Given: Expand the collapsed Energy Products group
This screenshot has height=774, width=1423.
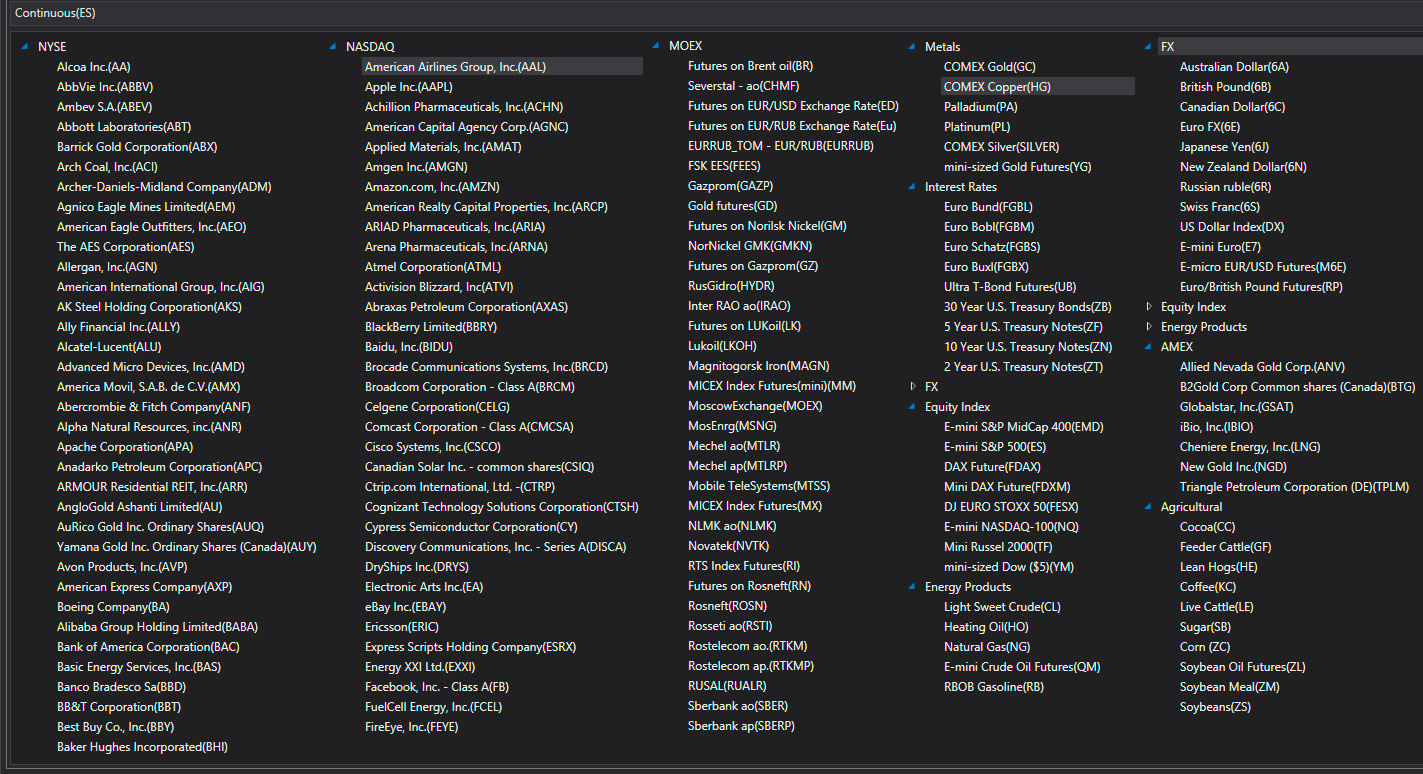Looking at the screenshot, I should [1149, 327].
